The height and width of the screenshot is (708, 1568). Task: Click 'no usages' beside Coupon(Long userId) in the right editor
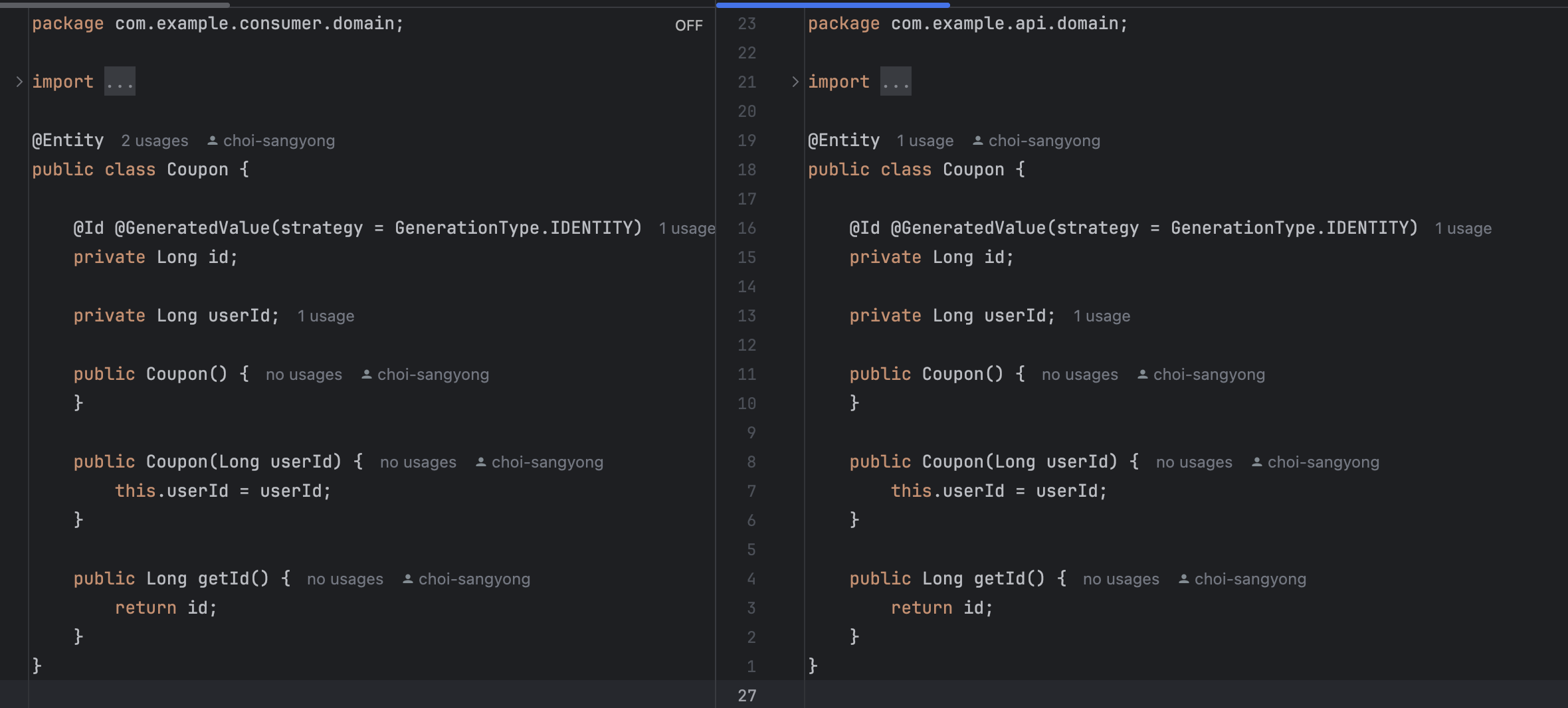click(x=1194, y=462)
